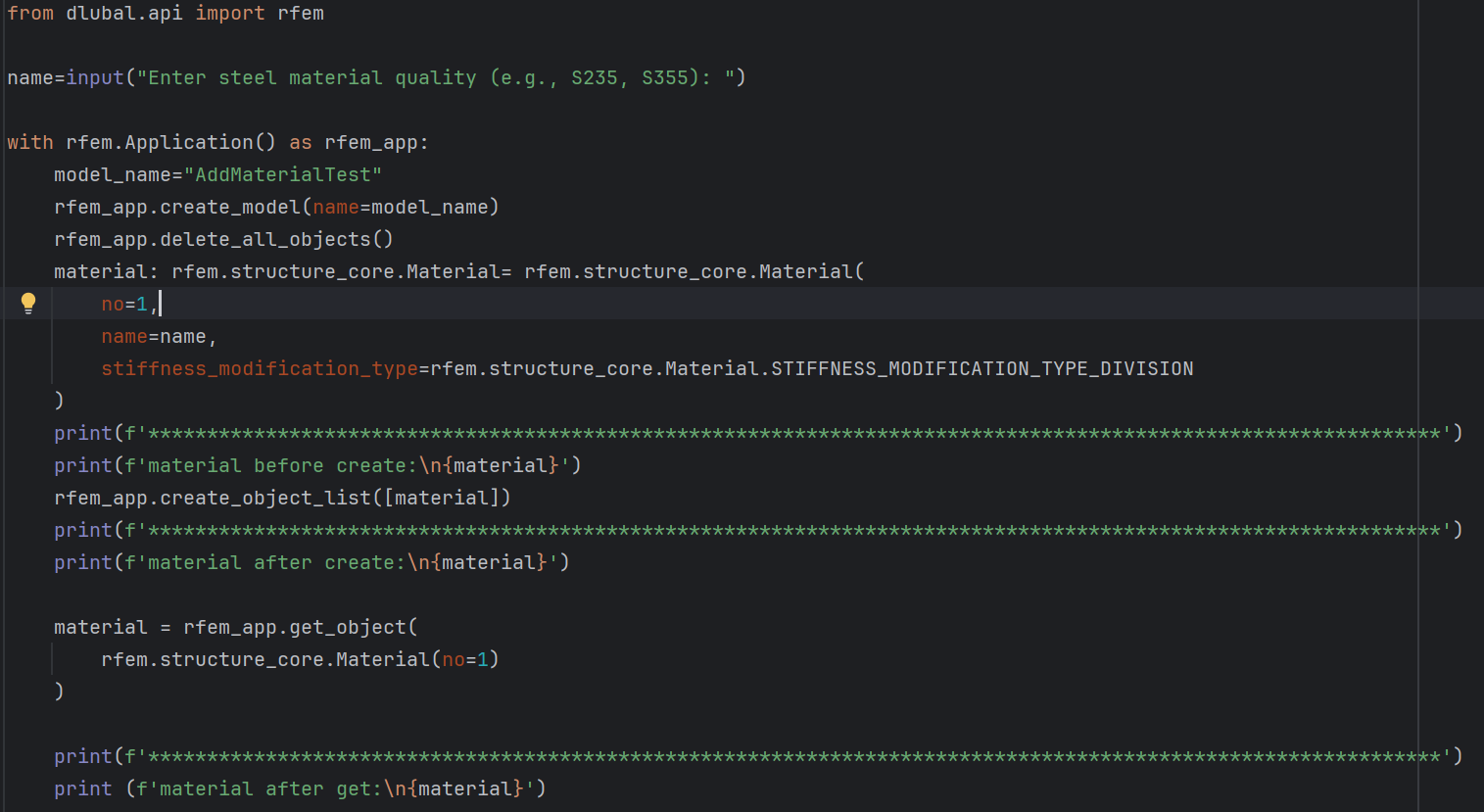Click the 'material after get' print string
Viewport: 1484px width, 812px height.
[x=270, y=788]
